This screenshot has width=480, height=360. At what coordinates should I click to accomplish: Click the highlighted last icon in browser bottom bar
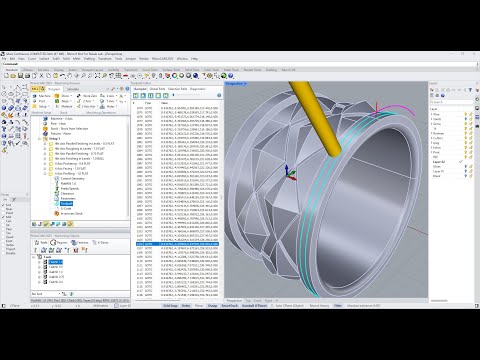(70, 224)
